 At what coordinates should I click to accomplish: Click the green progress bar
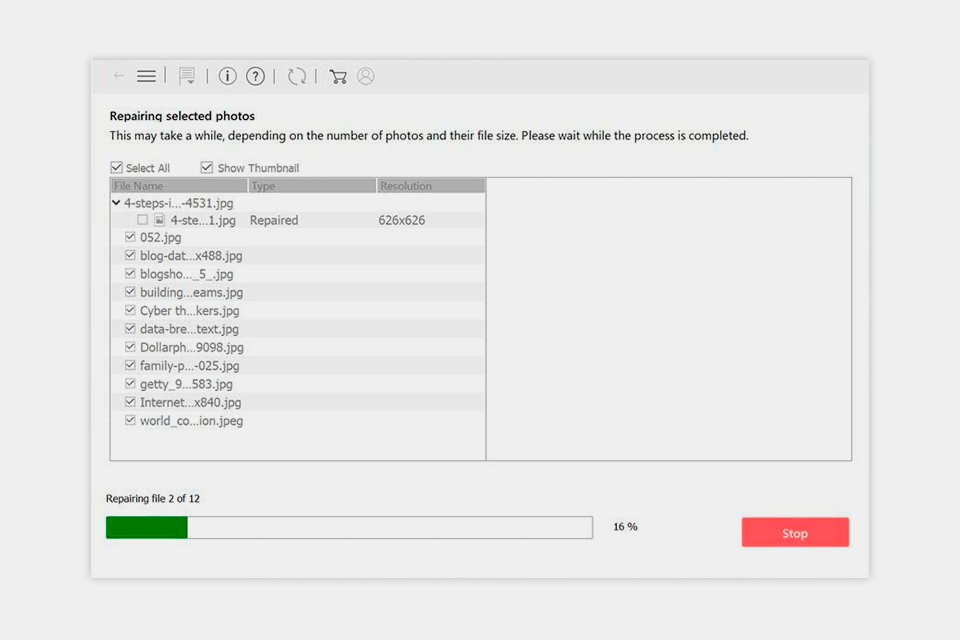[145, 527]
